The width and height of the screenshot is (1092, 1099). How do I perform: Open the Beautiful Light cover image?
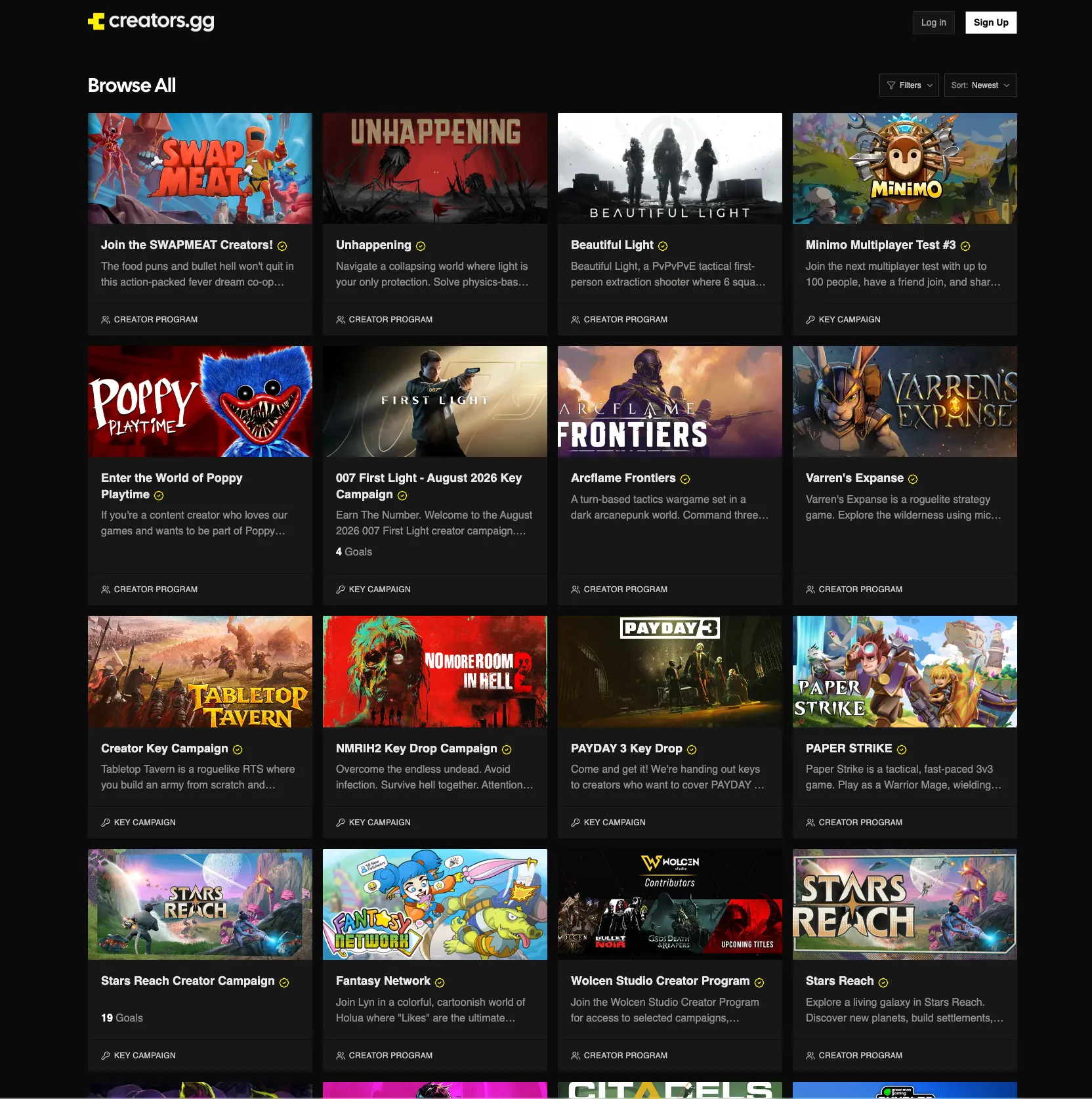tap(670, 169)
